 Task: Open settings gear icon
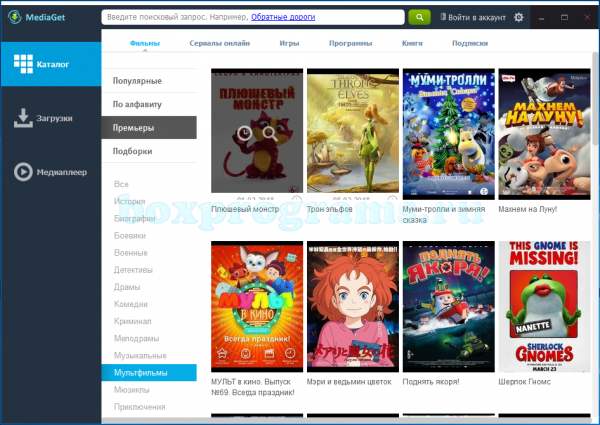click(x=518, y=17)
